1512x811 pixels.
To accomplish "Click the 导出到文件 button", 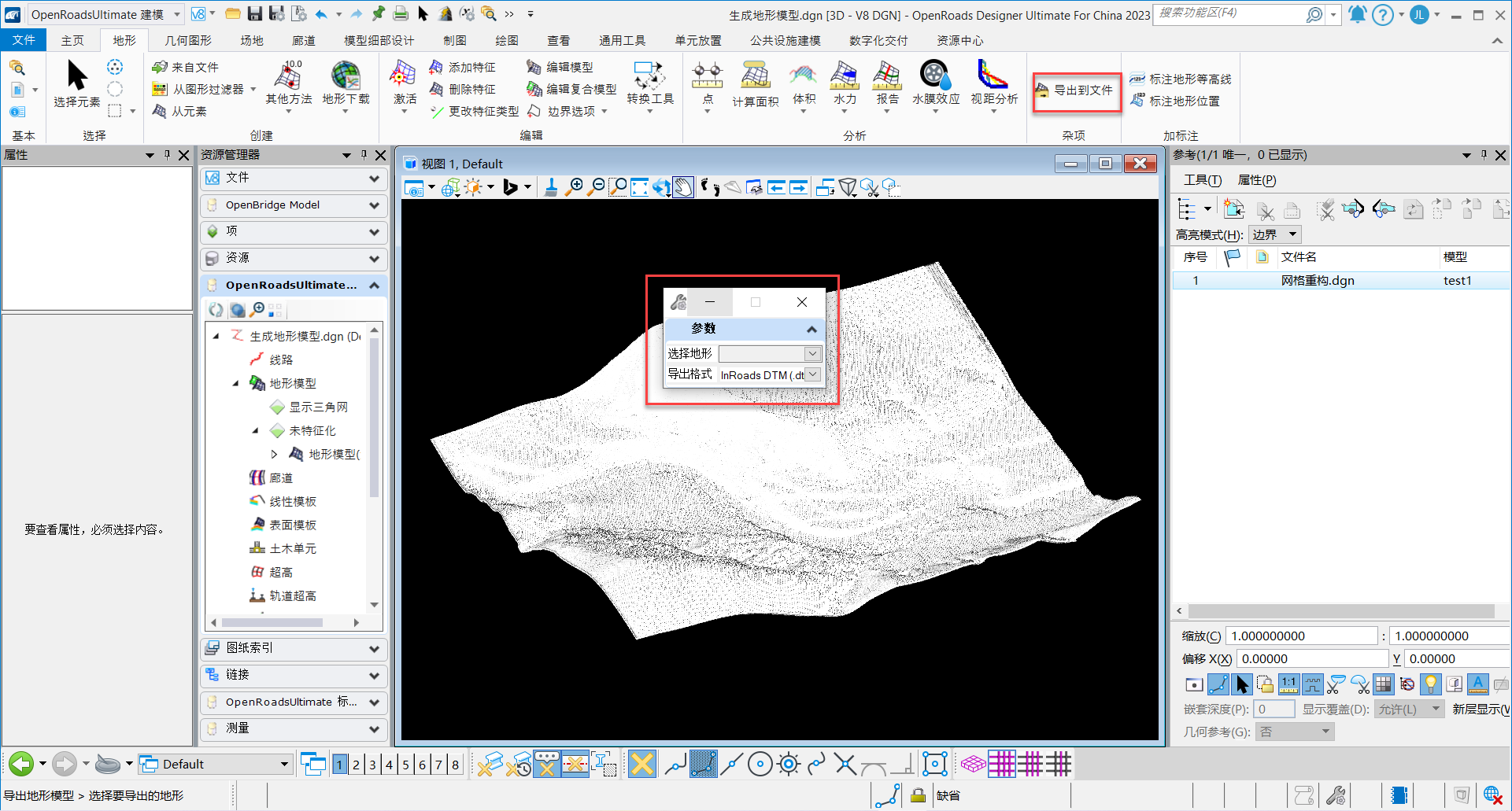I will pos(1076,90).
